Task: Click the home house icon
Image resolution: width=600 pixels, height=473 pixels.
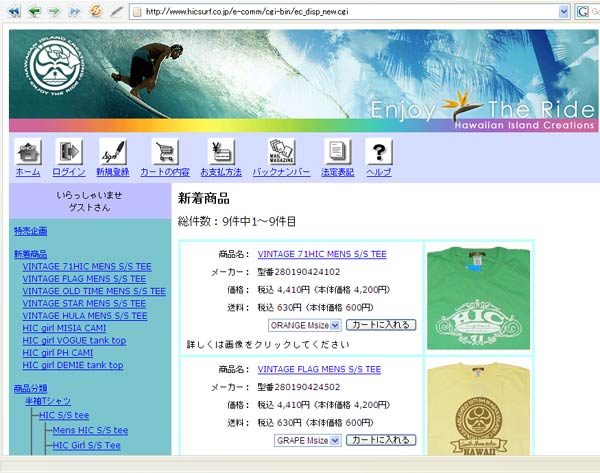Action: 28,152
